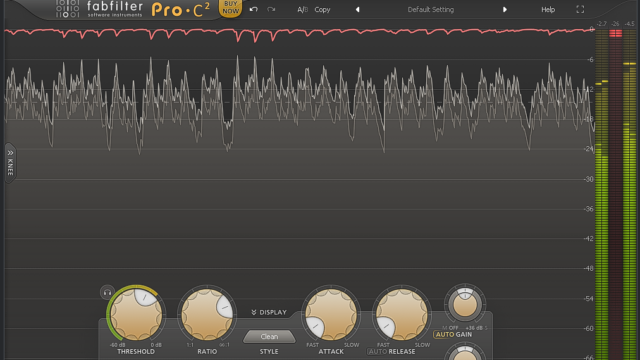The image size is (640, 360).
Task: Toggle A/B comparison switch
Action: tap(302, 9)
